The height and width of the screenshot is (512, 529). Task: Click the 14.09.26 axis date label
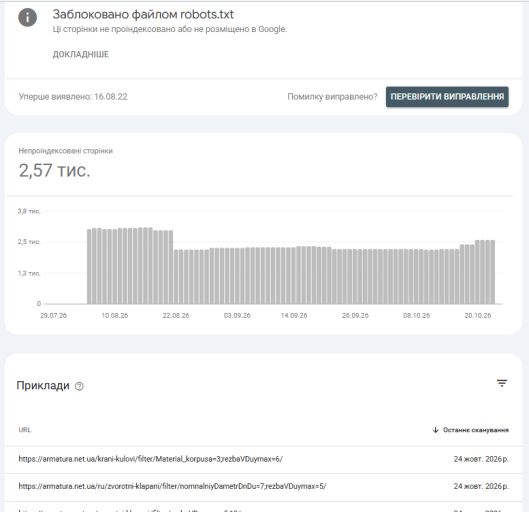coord(294,316)
